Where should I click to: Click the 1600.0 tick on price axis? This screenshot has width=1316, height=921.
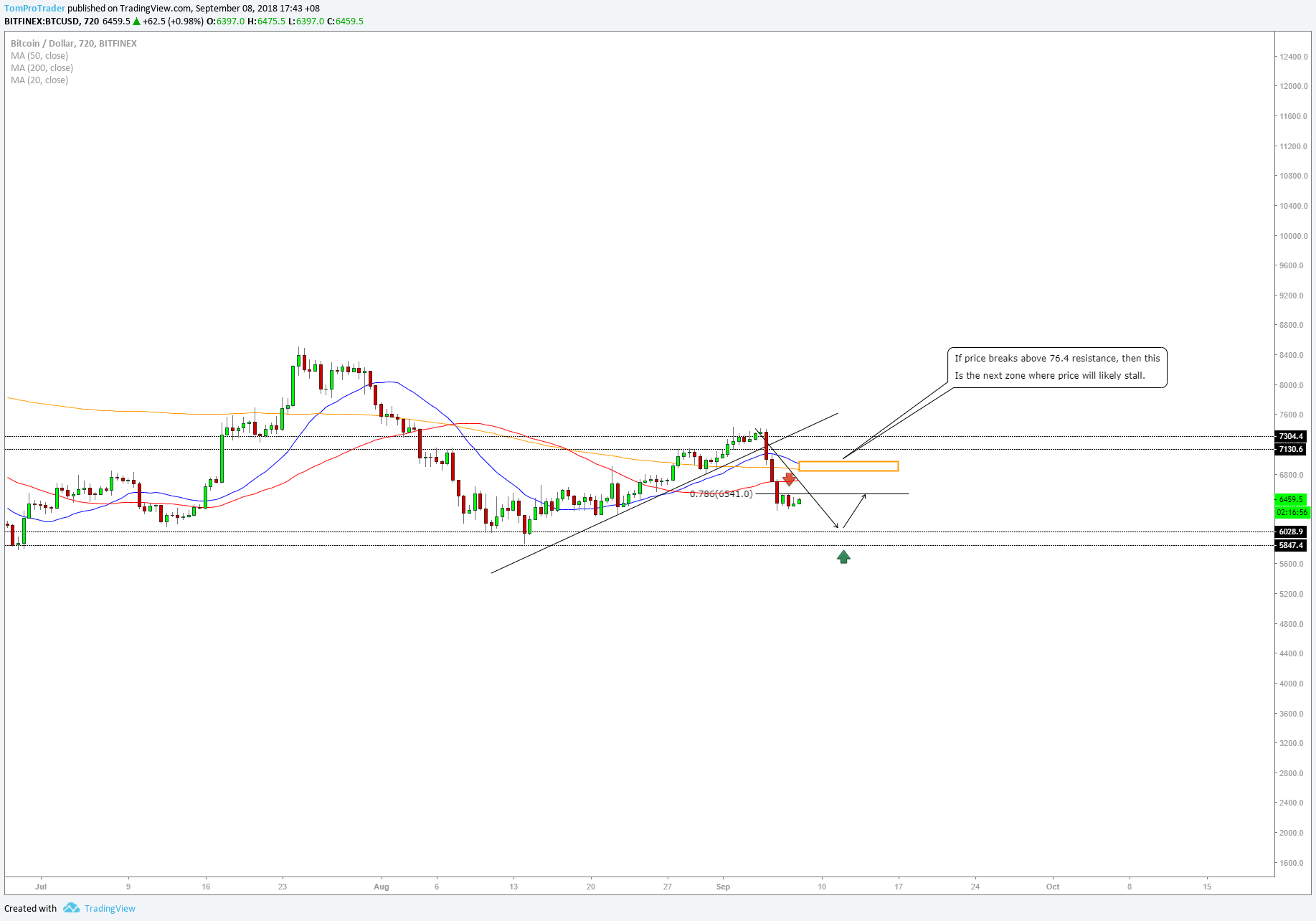tap(1292, 863)
